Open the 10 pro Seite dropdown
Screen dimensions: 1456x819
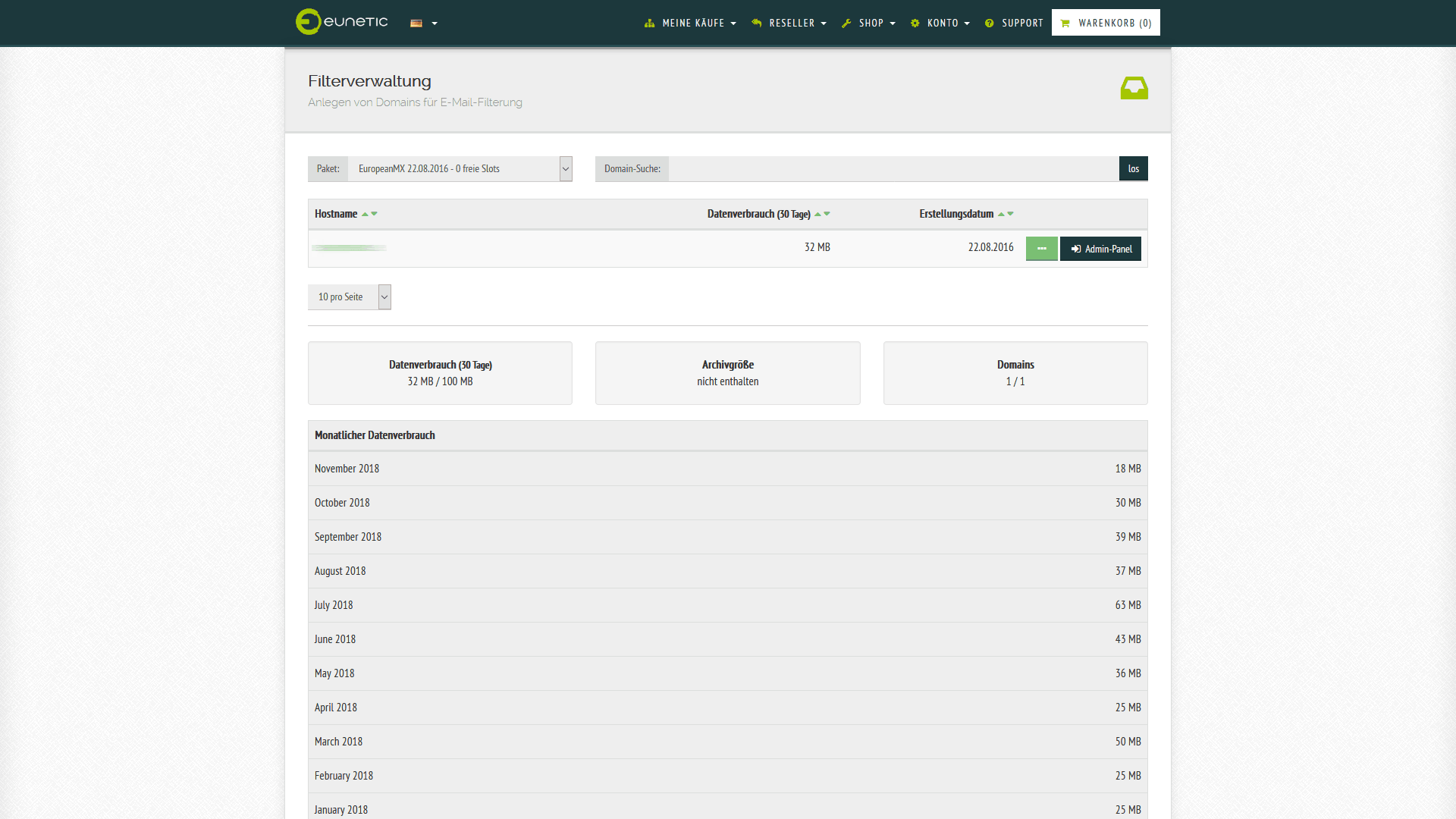350,297
